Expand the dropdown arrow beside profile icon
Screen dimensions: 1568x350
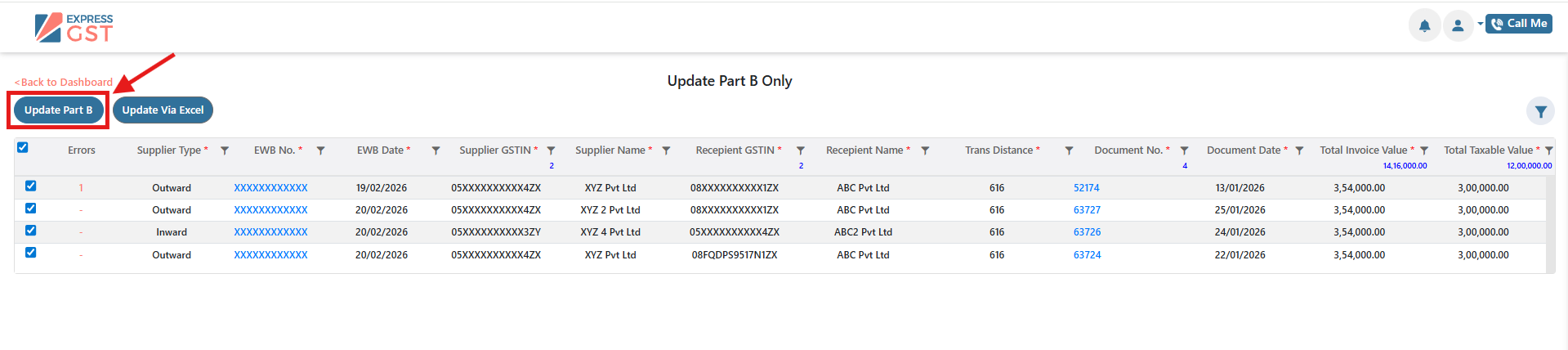(1480, 24)
